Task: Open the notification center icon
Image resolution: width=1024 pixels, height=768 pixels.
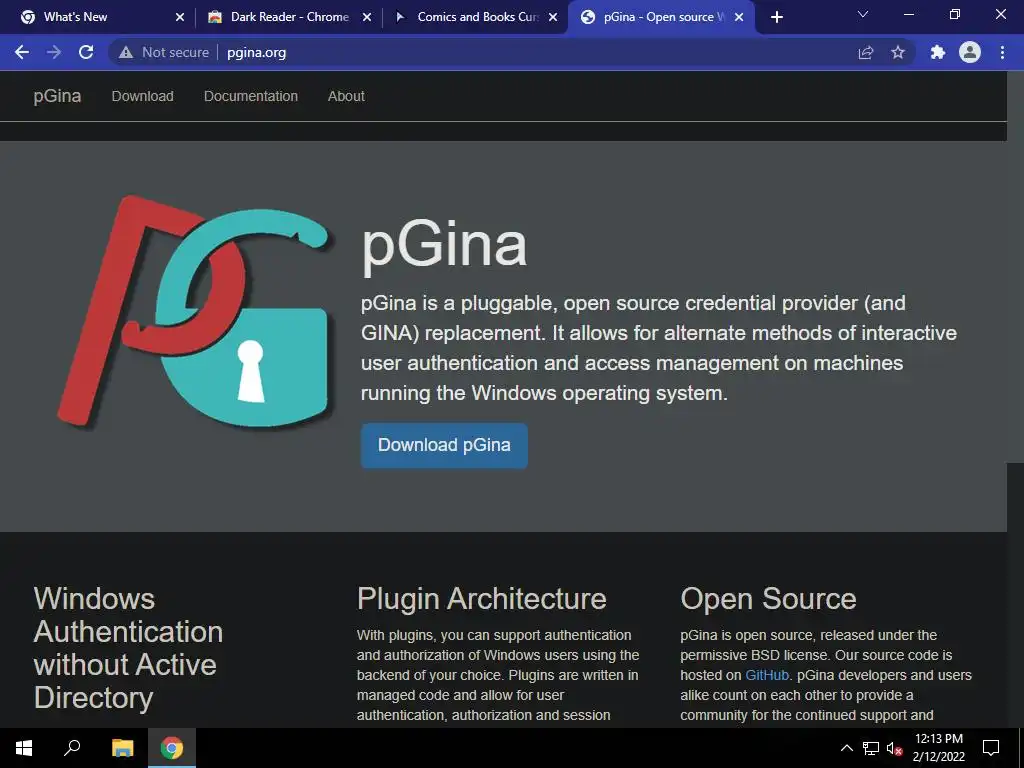Action: 991,748
